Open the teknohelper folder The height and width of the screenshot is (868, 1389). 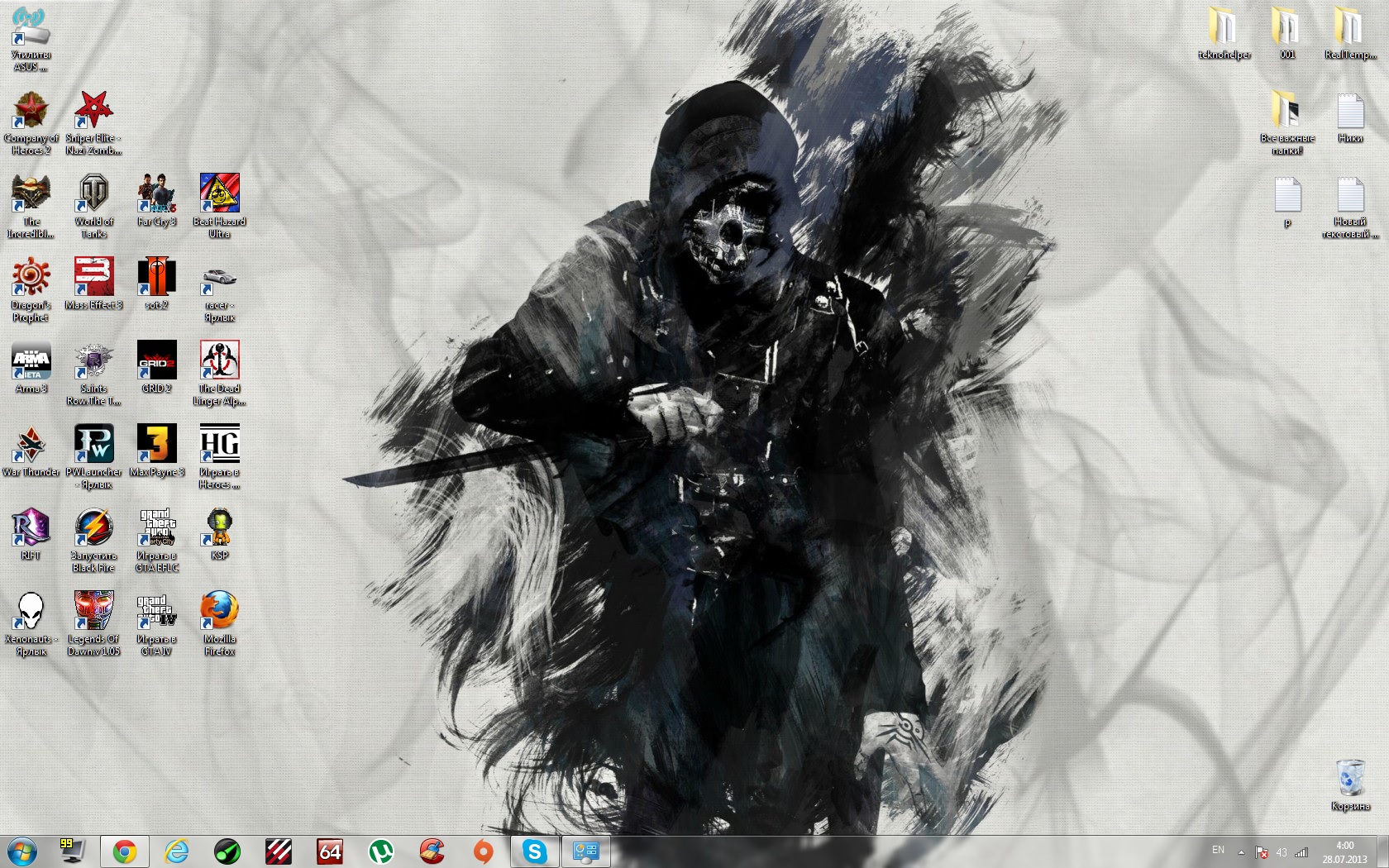(x=1224, y=34)
